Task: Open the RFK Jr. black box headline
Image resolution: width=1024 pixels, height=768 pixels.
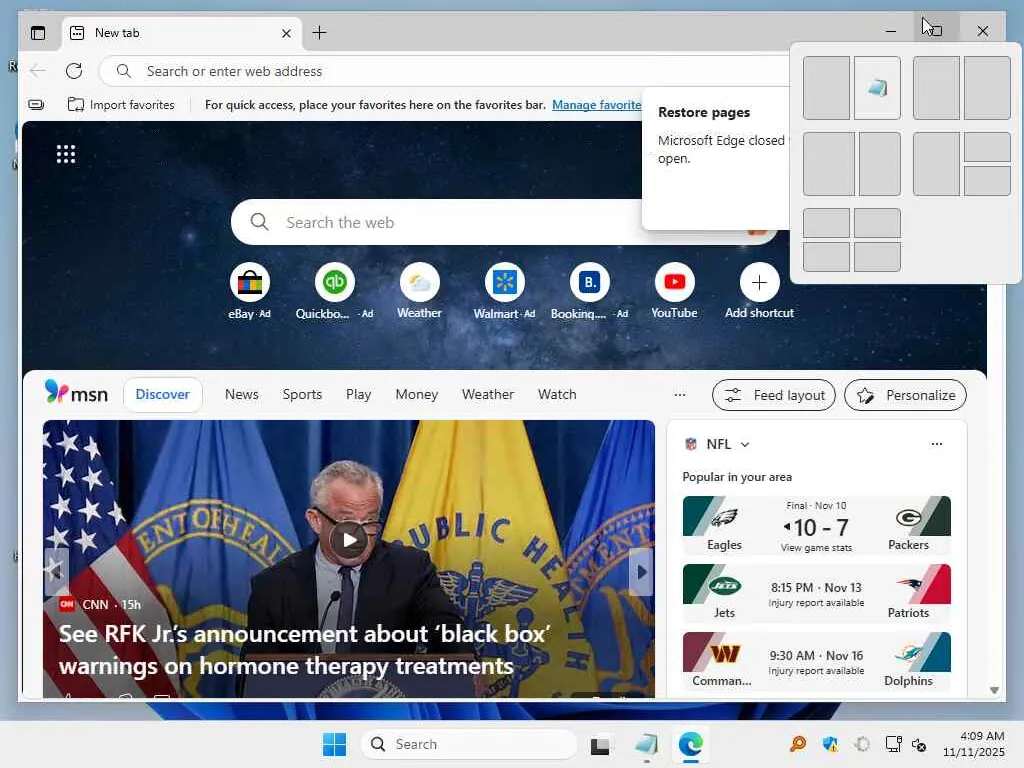Action: pyautogui.click(x=304, y=650)
